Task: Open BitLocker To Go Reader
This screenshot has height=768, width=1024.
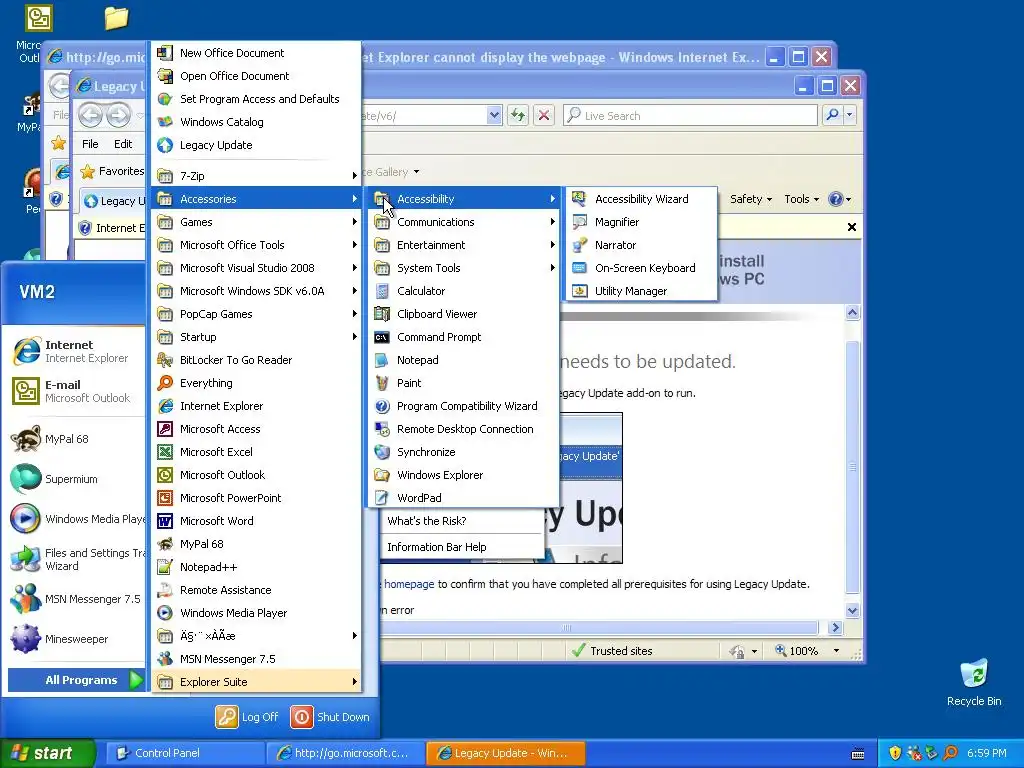Action: click(257, 360)
